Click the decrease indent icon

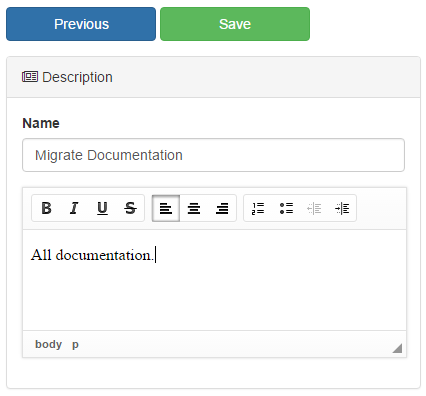coord(314,208)
